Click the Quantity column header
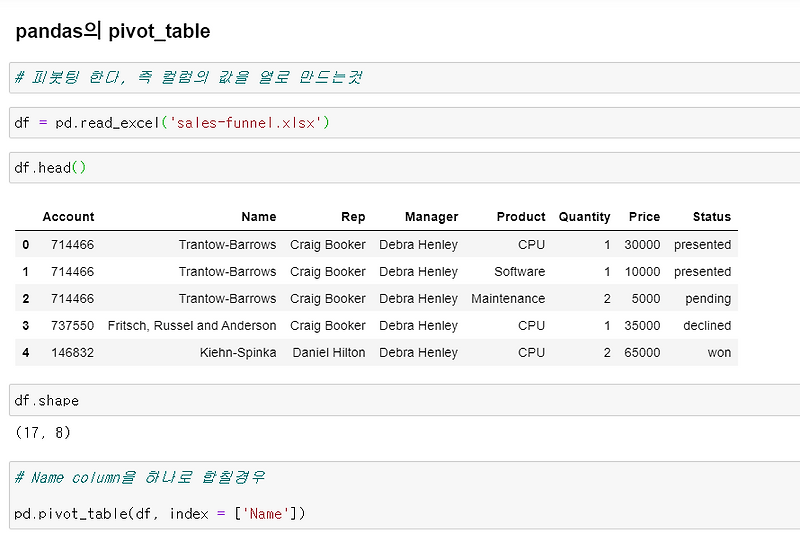 [x=584, y=217]
